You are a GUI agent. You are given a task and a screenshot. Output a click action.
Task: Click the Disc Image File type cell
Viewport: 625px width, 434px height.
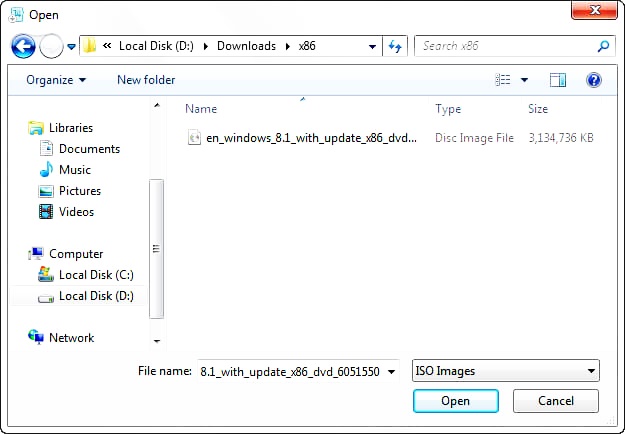coord(474,138)
